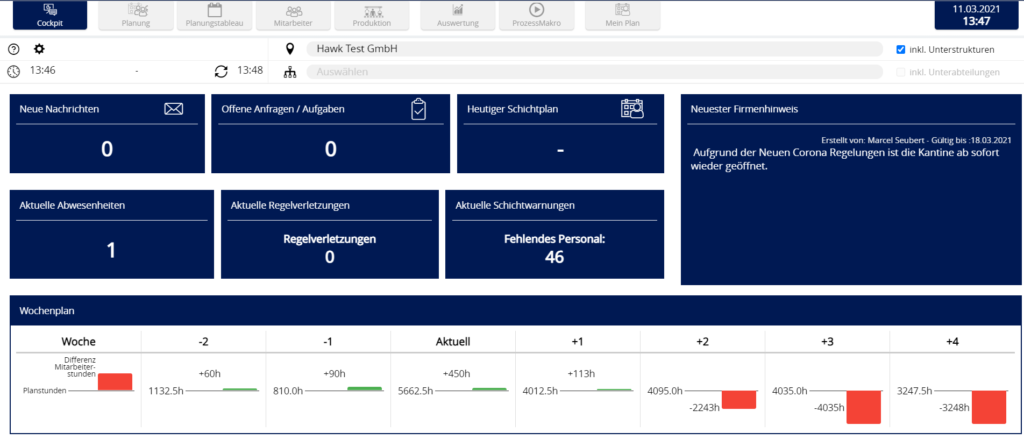This screenshot has height=439, width=1024.
Task: Click the envelope icon in Neue Nachrichten
Action: pos(174,109)
